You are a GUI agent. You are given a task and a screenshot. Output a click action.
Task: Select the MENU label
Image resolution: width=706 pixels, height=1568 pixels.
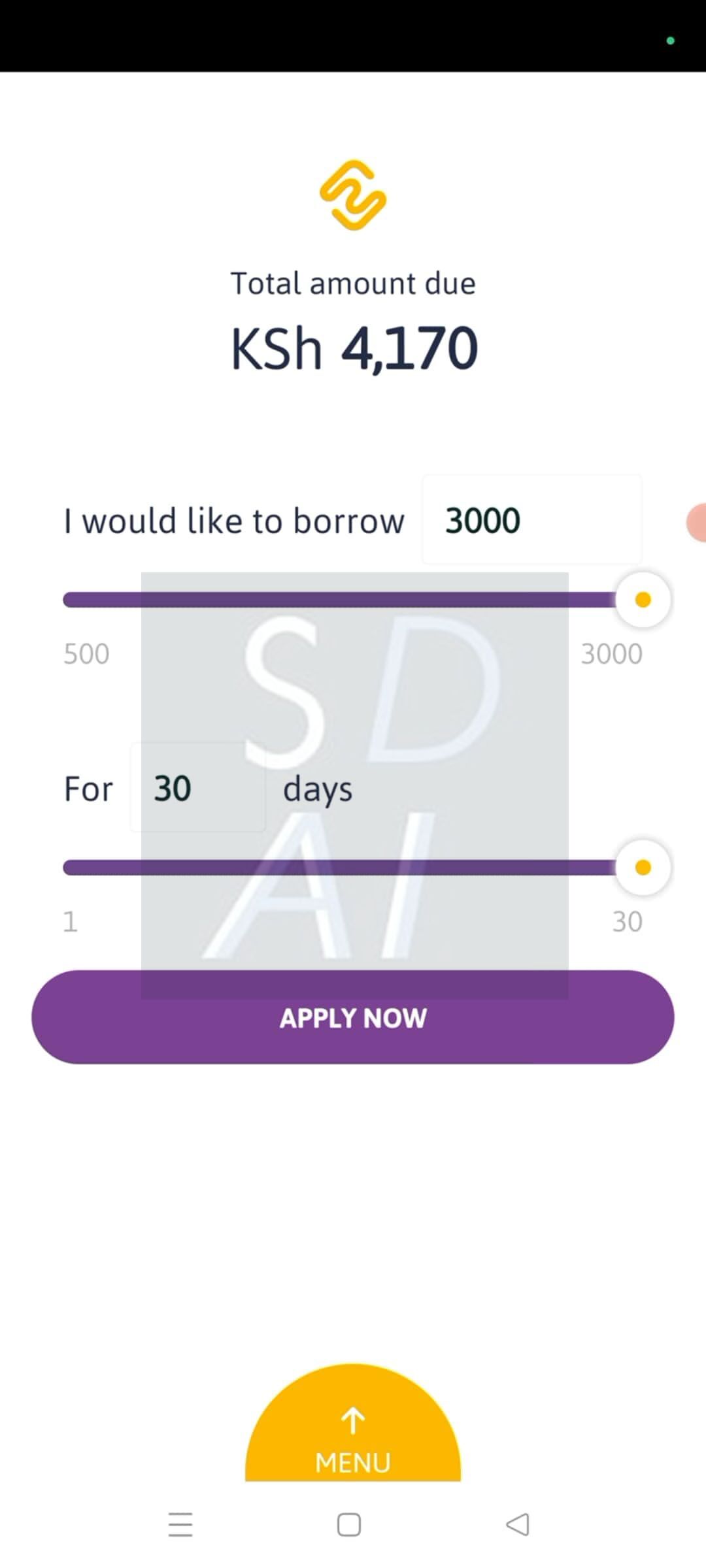pyautogui.click(x=352, y=1463)
